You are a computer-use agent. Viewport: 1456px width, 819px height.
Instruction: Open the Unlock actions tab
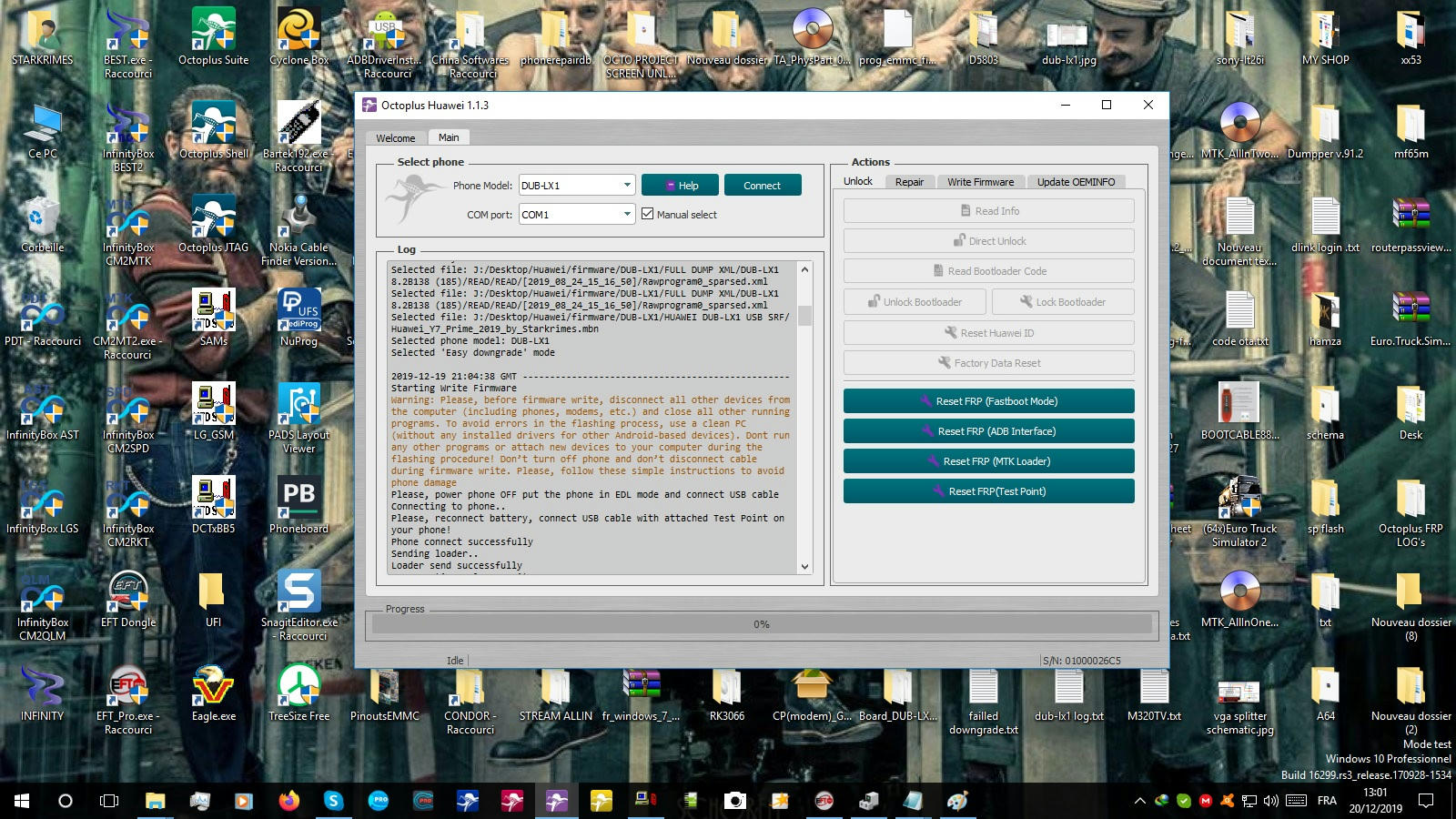click(858, 181)
